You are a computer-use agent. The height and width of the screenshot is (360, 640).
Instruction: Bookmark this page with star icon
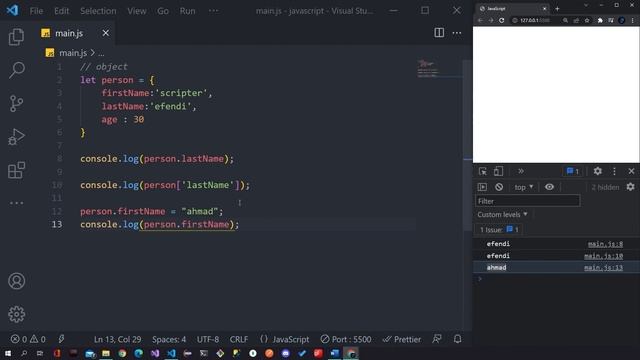pos(587,20)
